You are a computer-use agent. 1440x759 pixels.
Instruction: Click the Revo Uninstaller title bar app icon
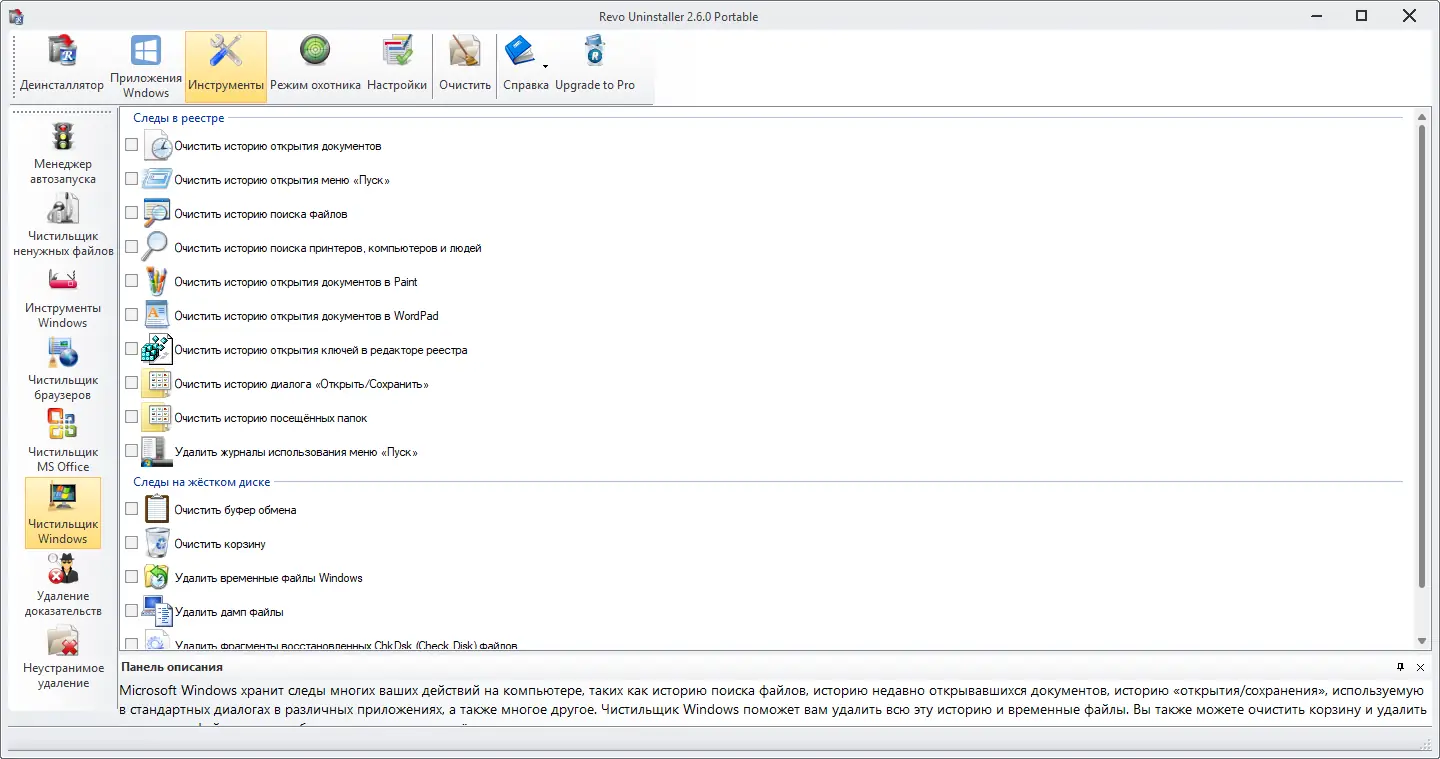click(16, 15)
